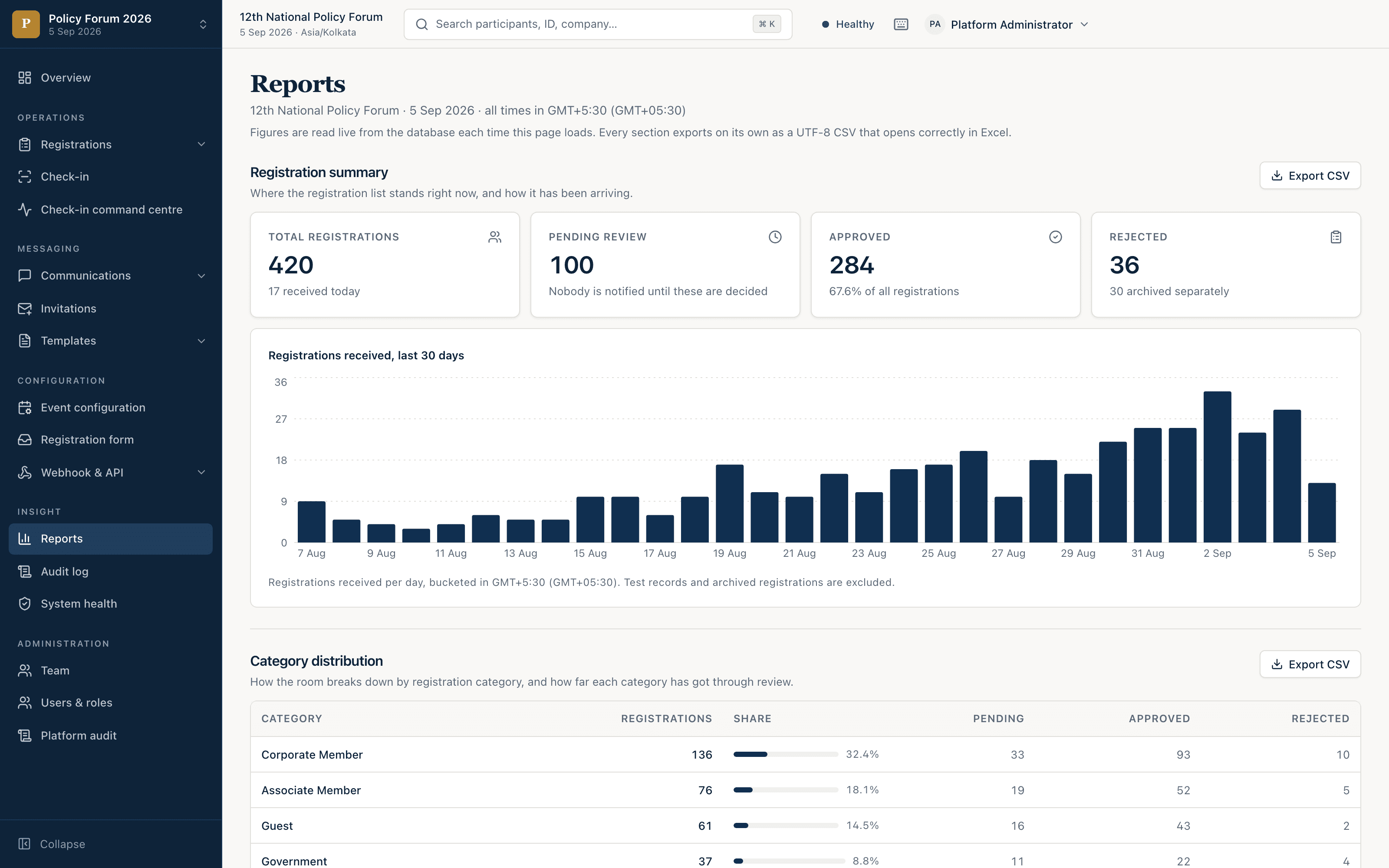The image size is (1389, 868).
Task: Export Category distribution as CSV
Action: coord(1310,664)
